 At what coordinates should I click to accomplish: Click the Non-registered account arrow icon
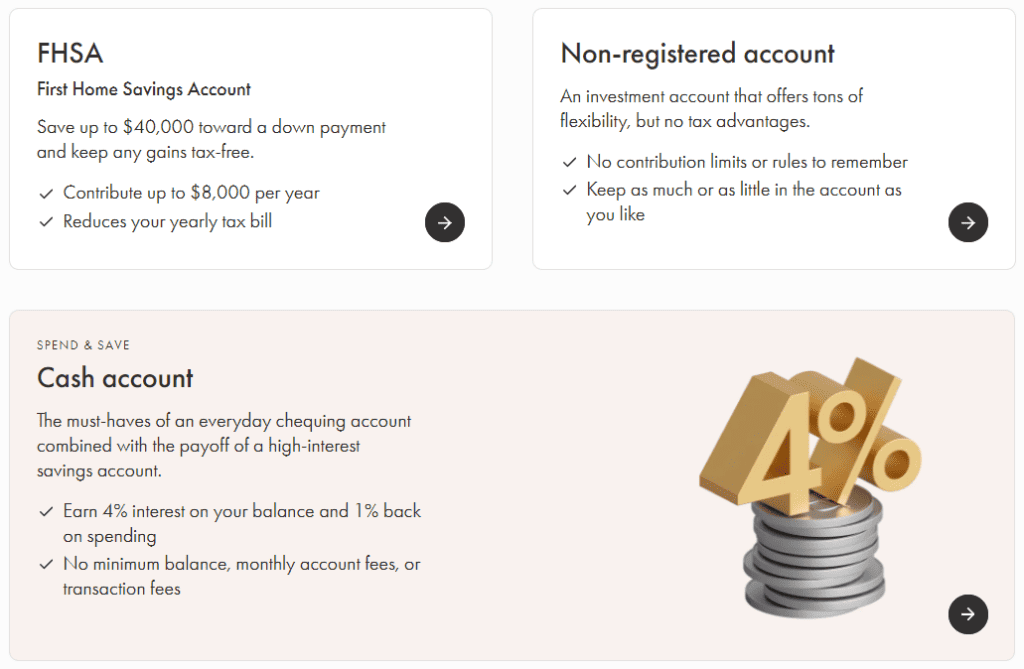[x=967, y=222]
